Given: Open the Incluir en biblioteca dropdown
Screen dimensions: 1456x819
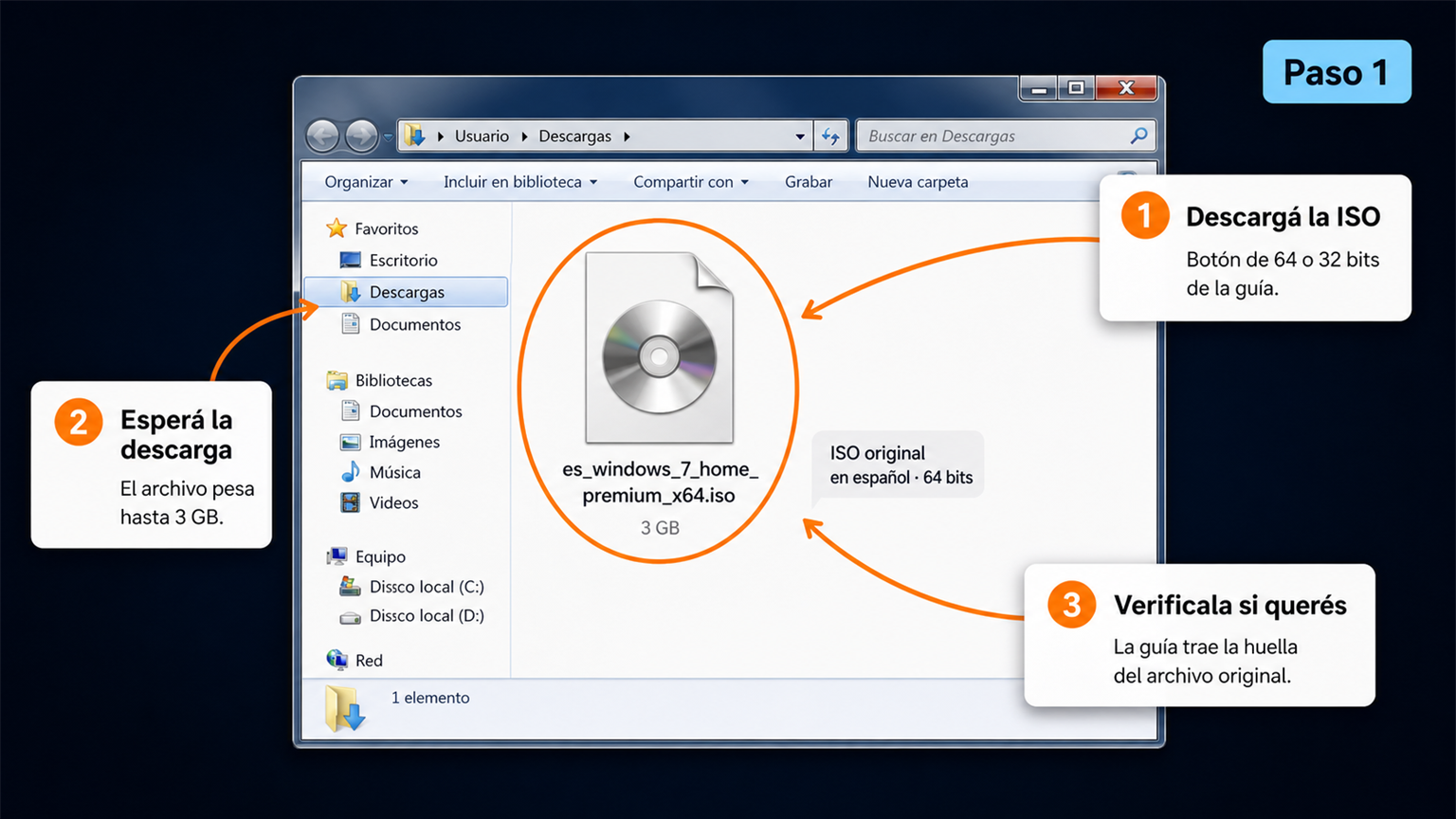Looking at the screenshot, I should coord(520,182).
